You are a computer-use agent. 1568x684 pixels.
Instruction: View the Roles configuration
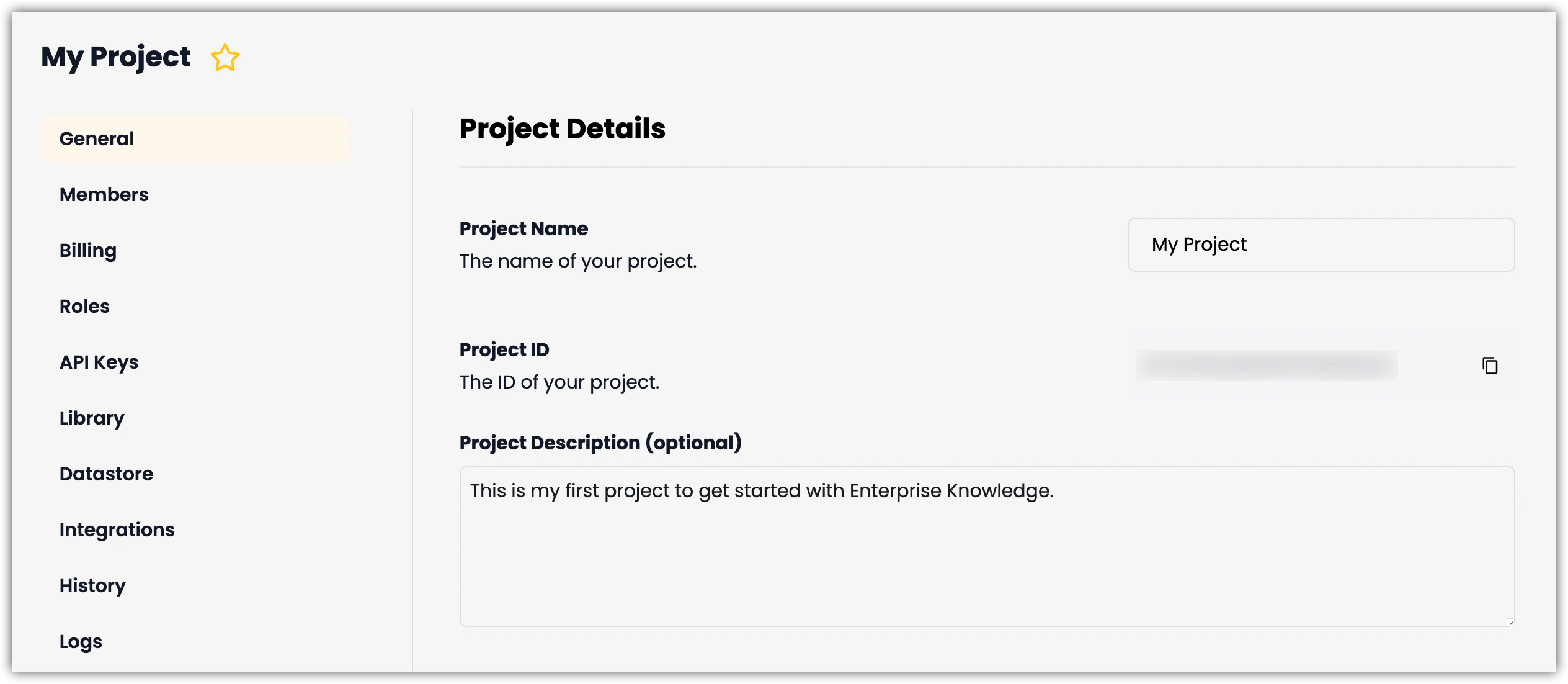pos(84,306)
